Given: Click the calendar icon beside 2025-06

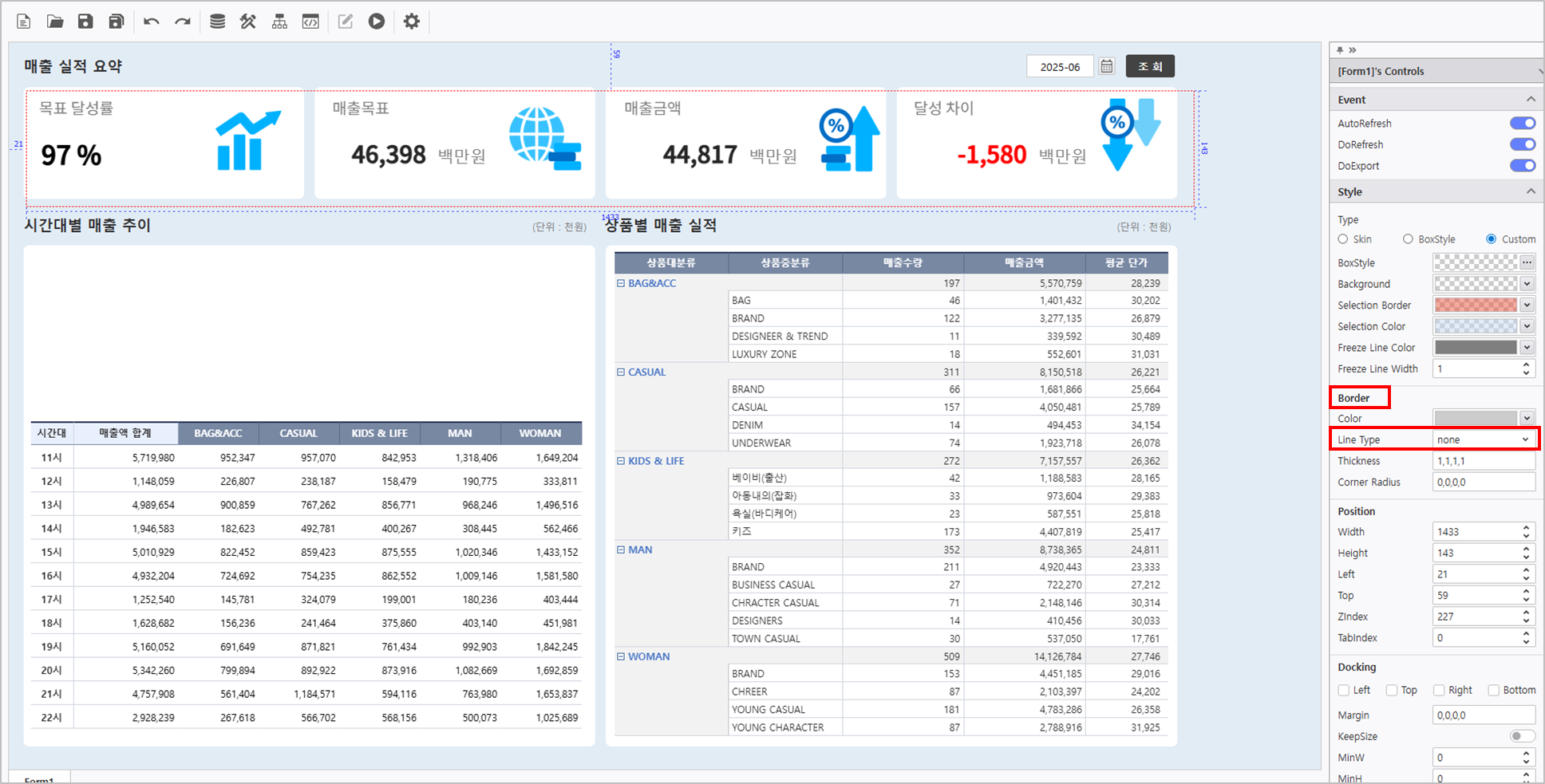Looking at the screenshot, I should pos(1107,66).
